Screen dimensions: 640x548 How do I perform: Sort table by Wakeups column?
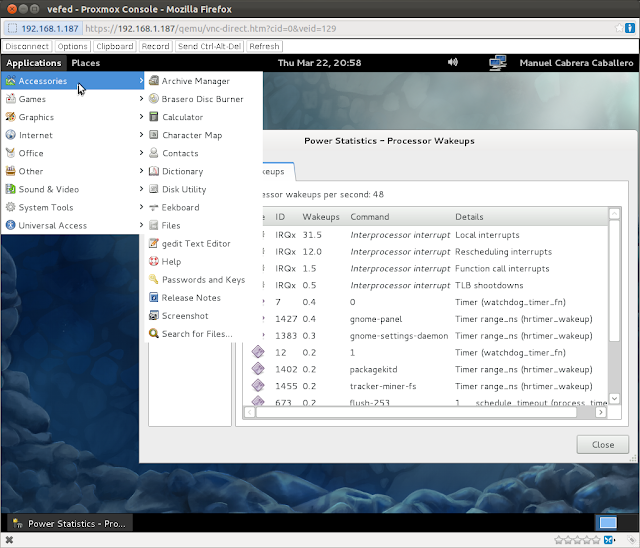321,217
